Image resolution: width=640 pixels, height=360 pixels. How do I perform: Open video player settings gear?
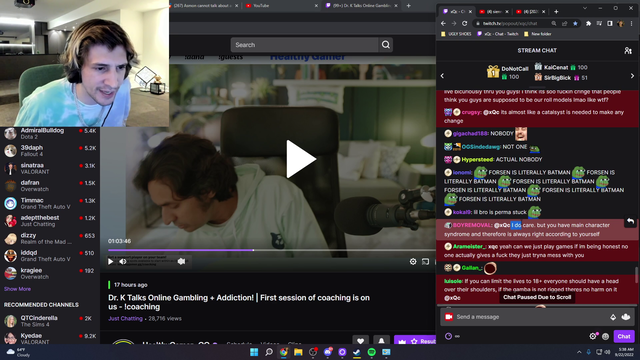[413, 261]
